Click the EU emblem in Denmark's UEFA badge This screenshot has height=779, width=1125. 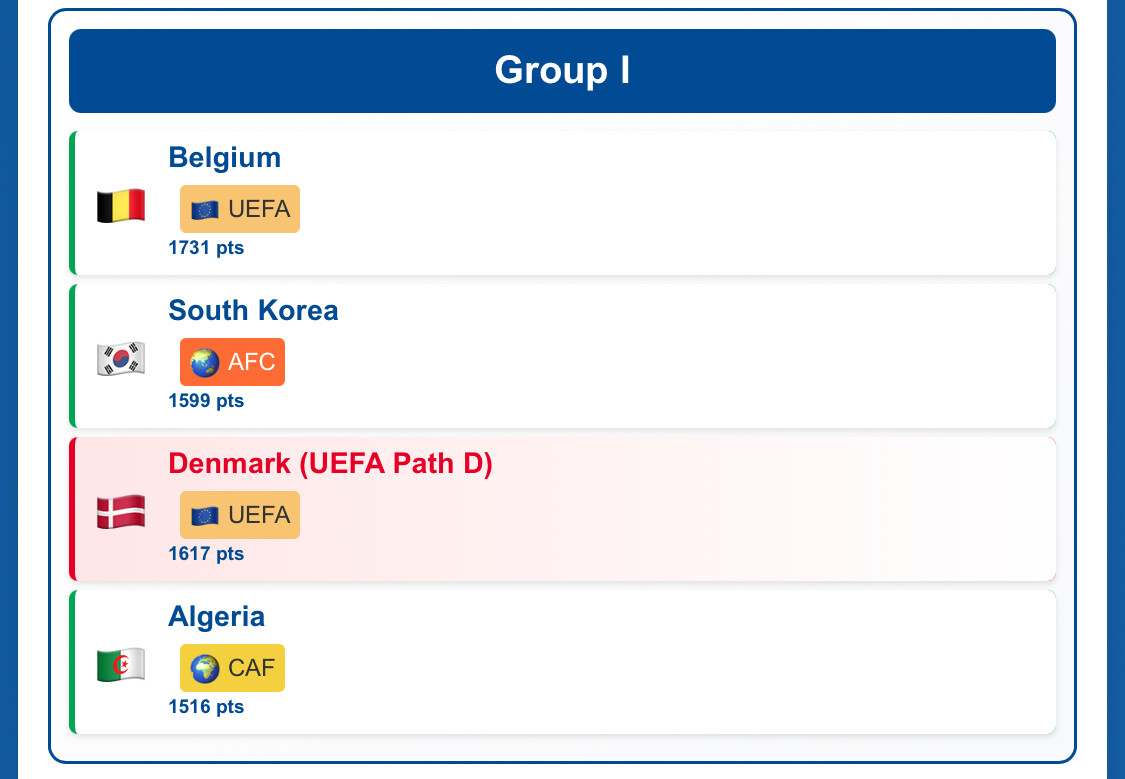click(x=205, y=516)
